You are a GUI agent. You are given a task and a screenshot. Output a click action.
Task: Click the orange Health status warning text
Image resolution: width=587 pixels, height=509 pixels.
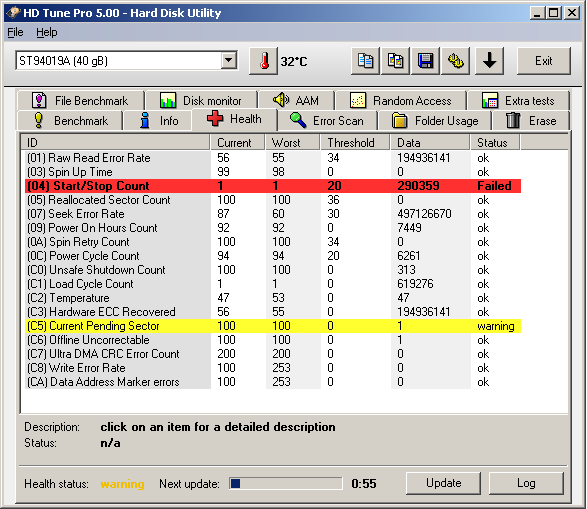click(122, 484)
